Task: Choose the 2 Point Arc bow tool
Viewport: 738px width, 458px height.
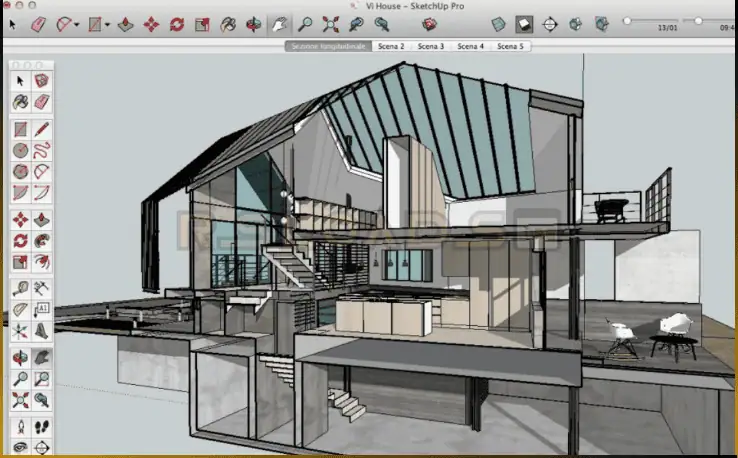Action: [x=41, y=193]
